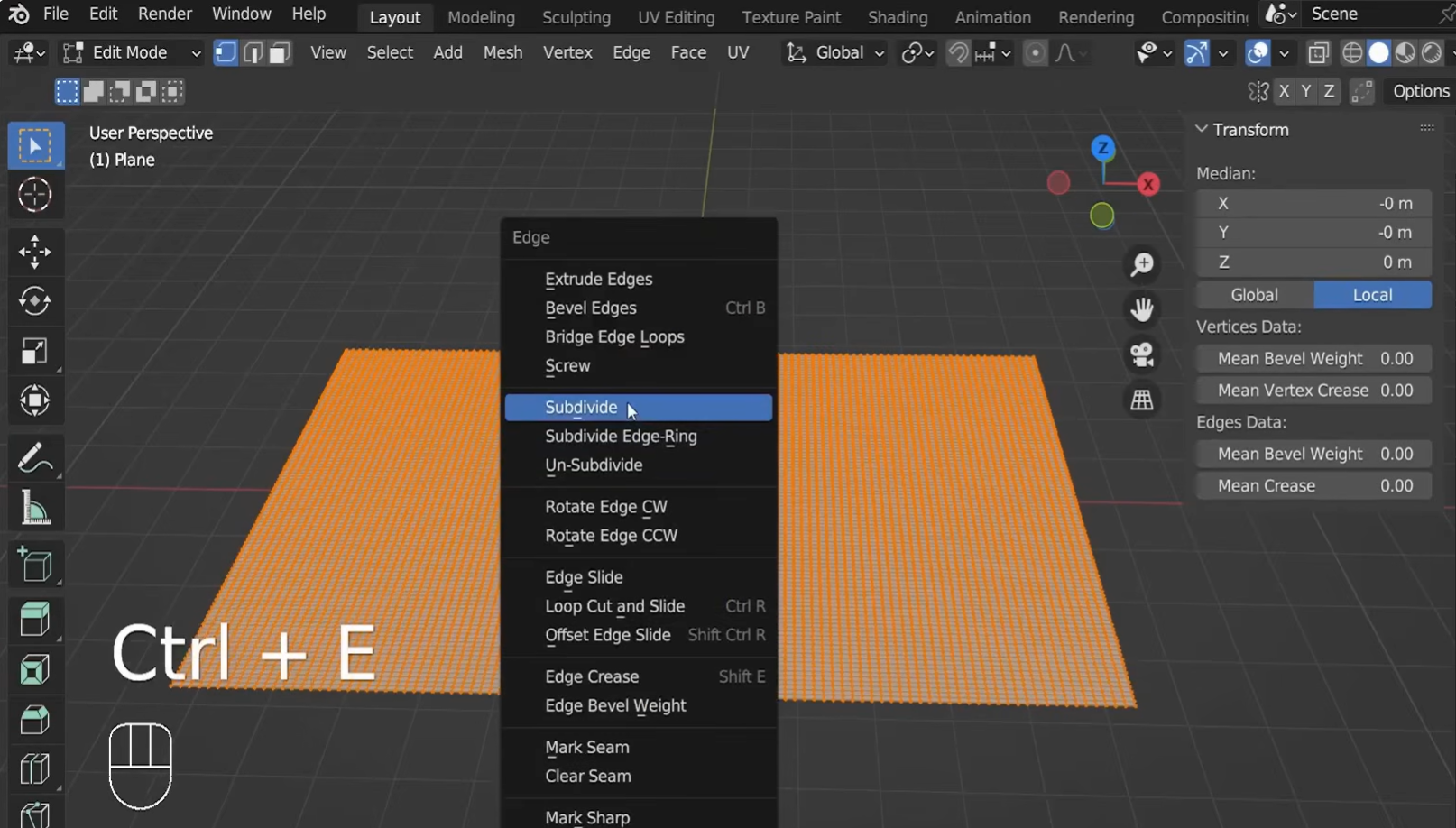Pick the Measure tool

(x=35, y=508)
